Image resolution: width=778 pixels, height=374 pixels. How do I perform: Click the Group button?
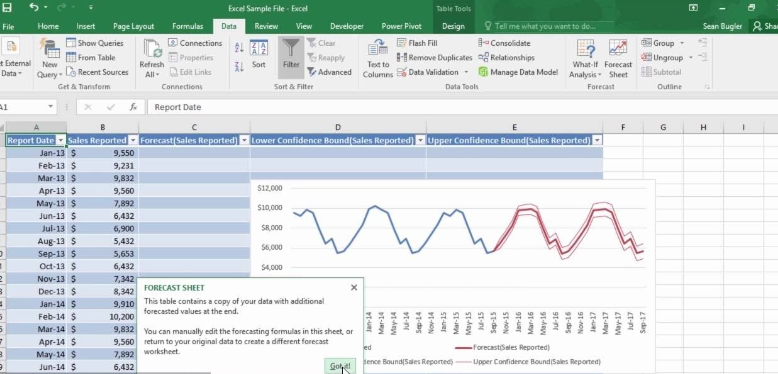pyautogui.click(x=658, y=43)
